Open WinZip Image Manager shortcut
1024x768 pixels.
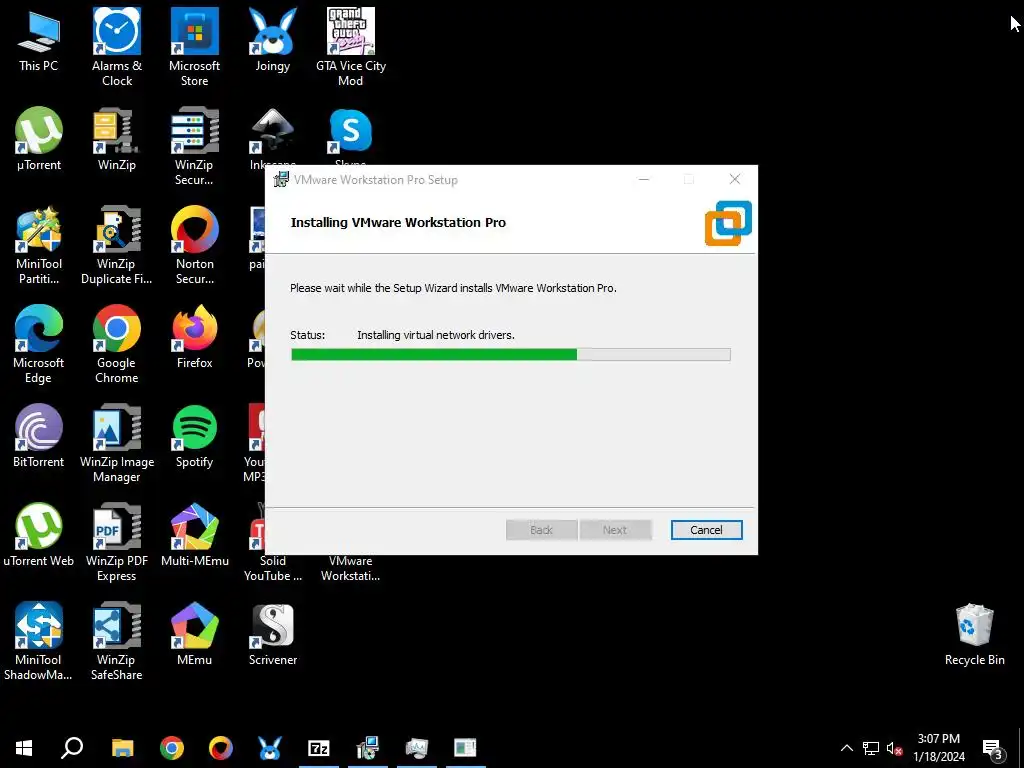point(117,443)
